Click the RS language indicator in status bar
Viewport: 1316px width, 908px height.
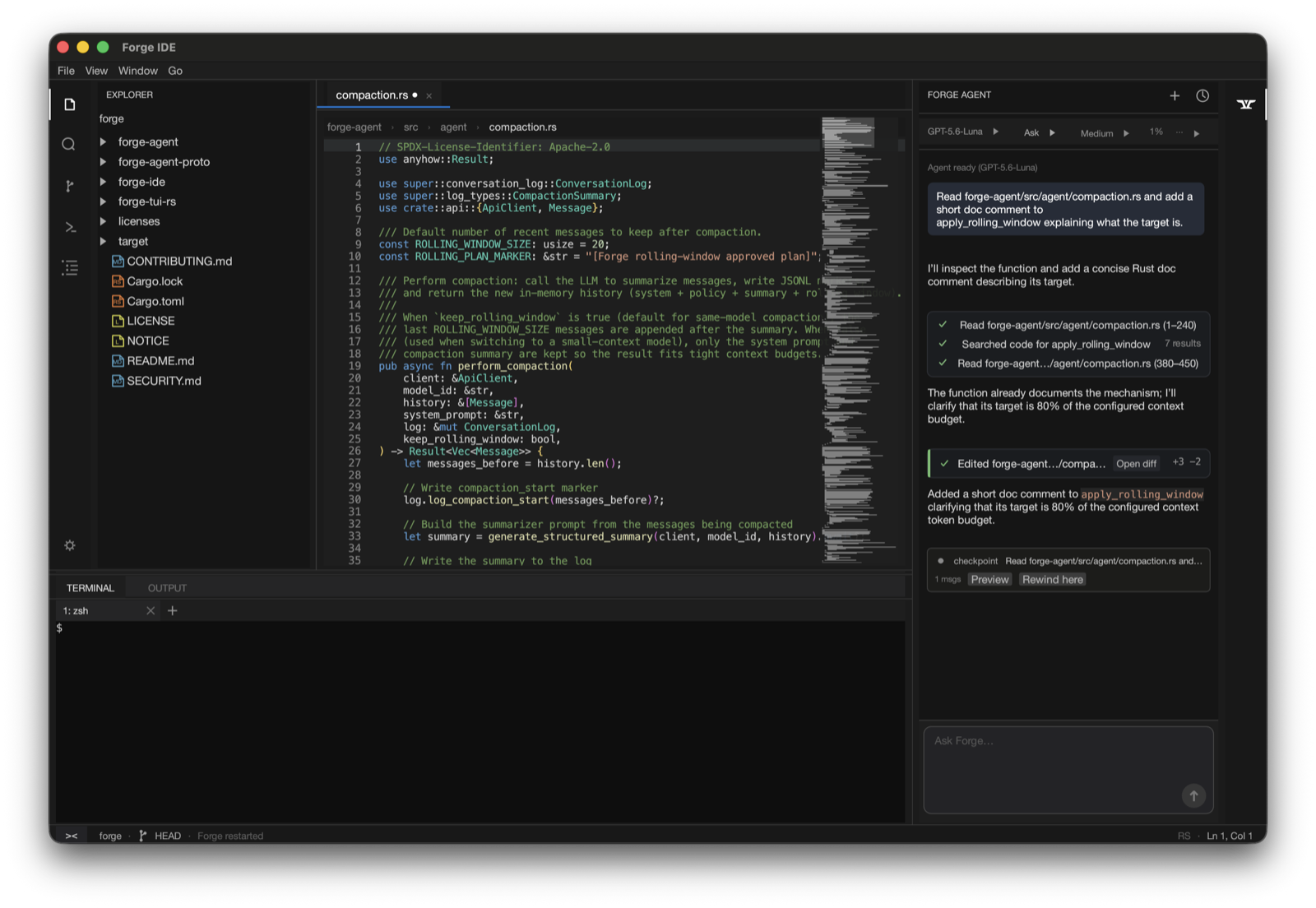coord(1184,836)
